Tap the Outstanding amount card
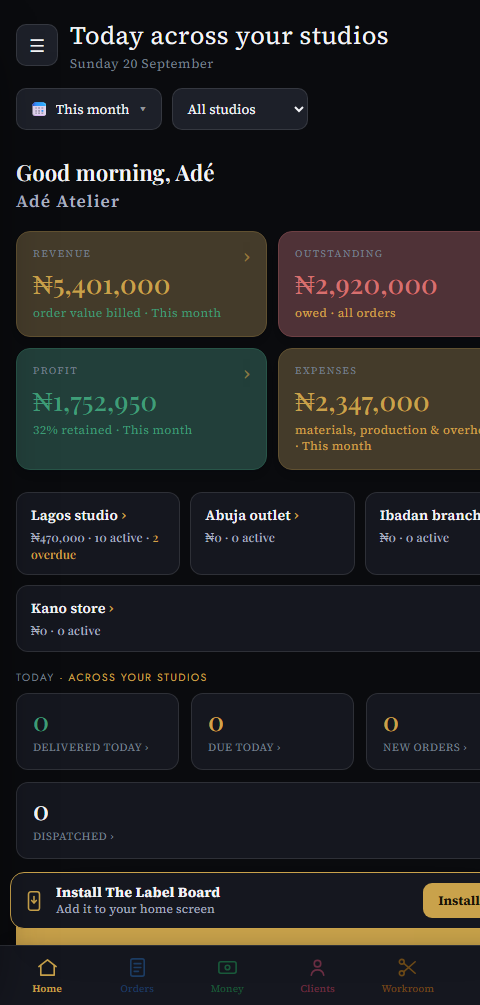Screen dimensions: 480x1005 click(x=379, y=284)
